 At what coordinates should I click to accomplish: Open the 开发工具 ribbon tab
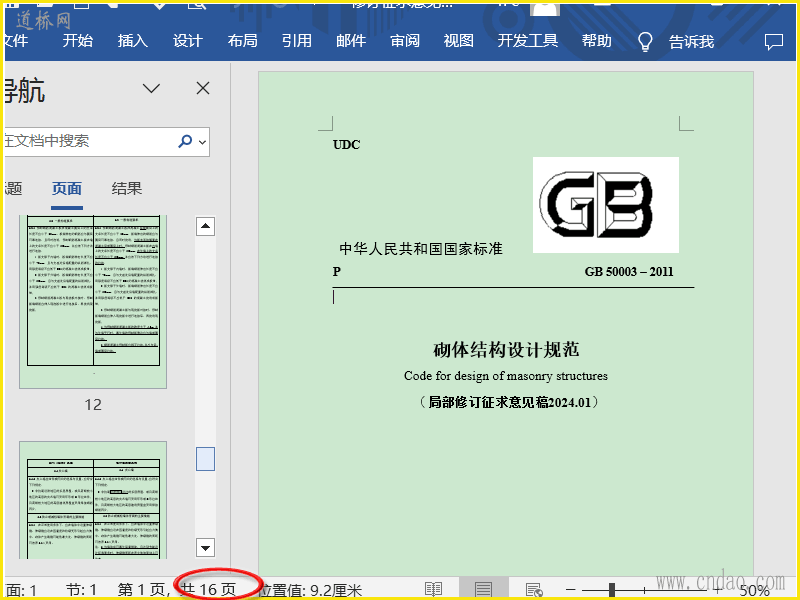528,41
